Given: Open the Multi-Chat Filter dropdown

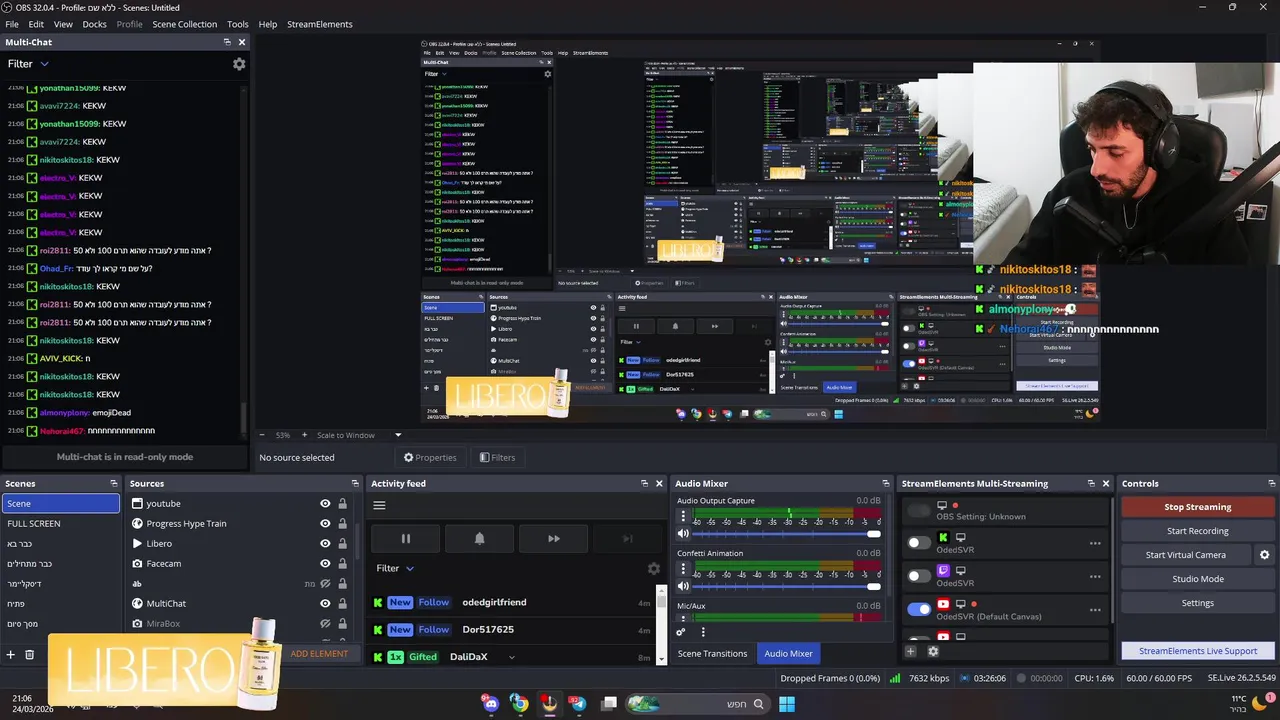Looking at the screenshot, I should click(x=28, y=64).
